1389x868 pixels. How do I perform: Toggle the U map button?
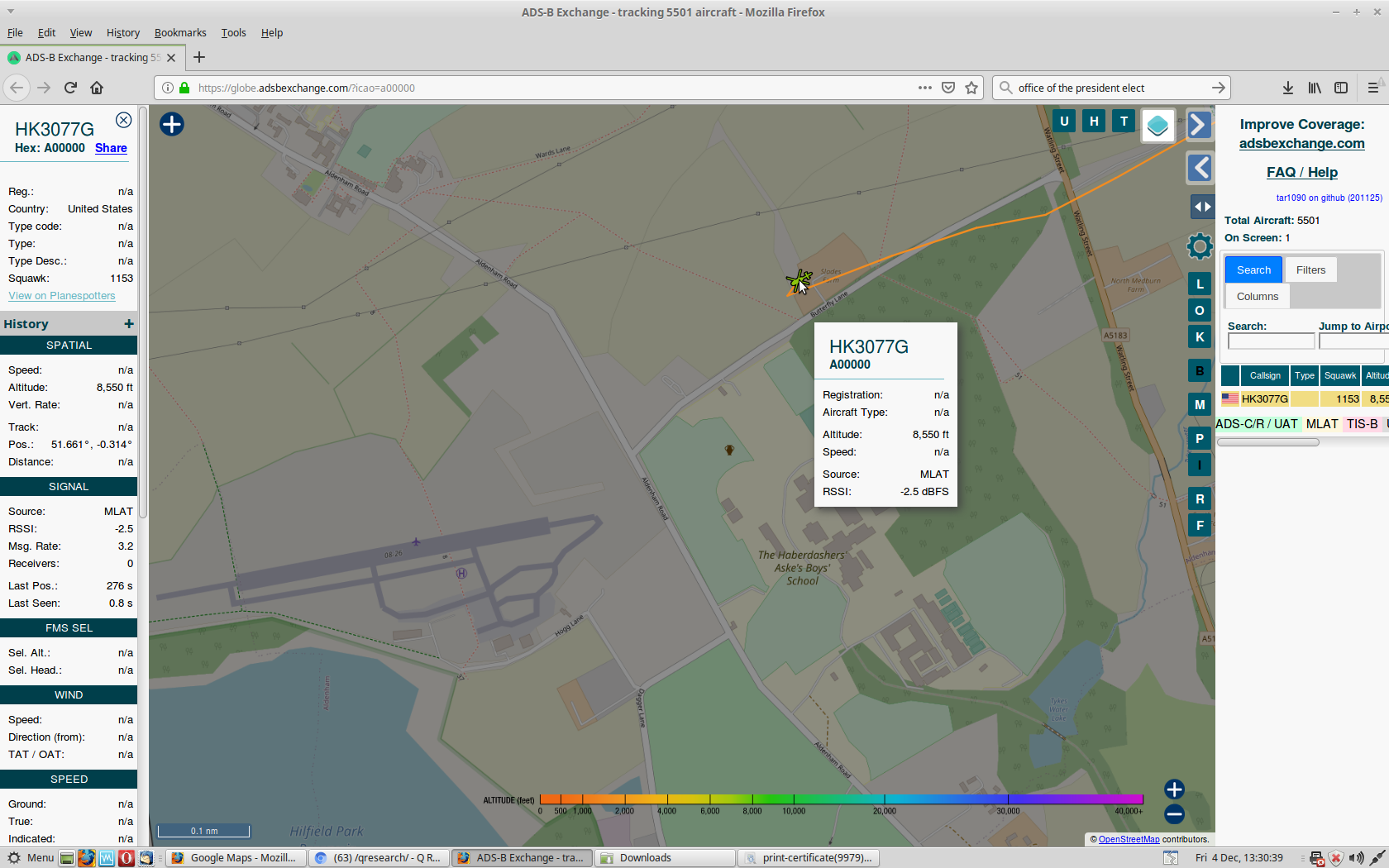(1064, 121)
